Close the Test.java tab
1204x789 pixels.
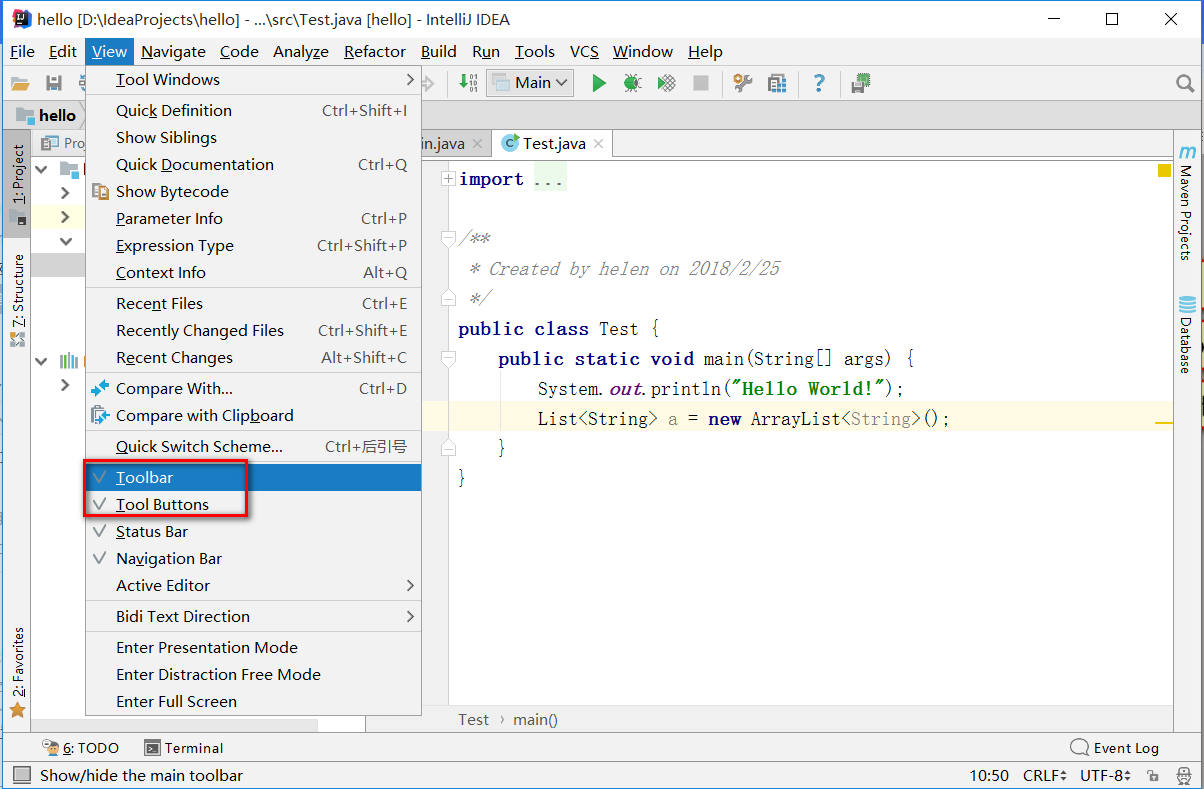(599, 144)
